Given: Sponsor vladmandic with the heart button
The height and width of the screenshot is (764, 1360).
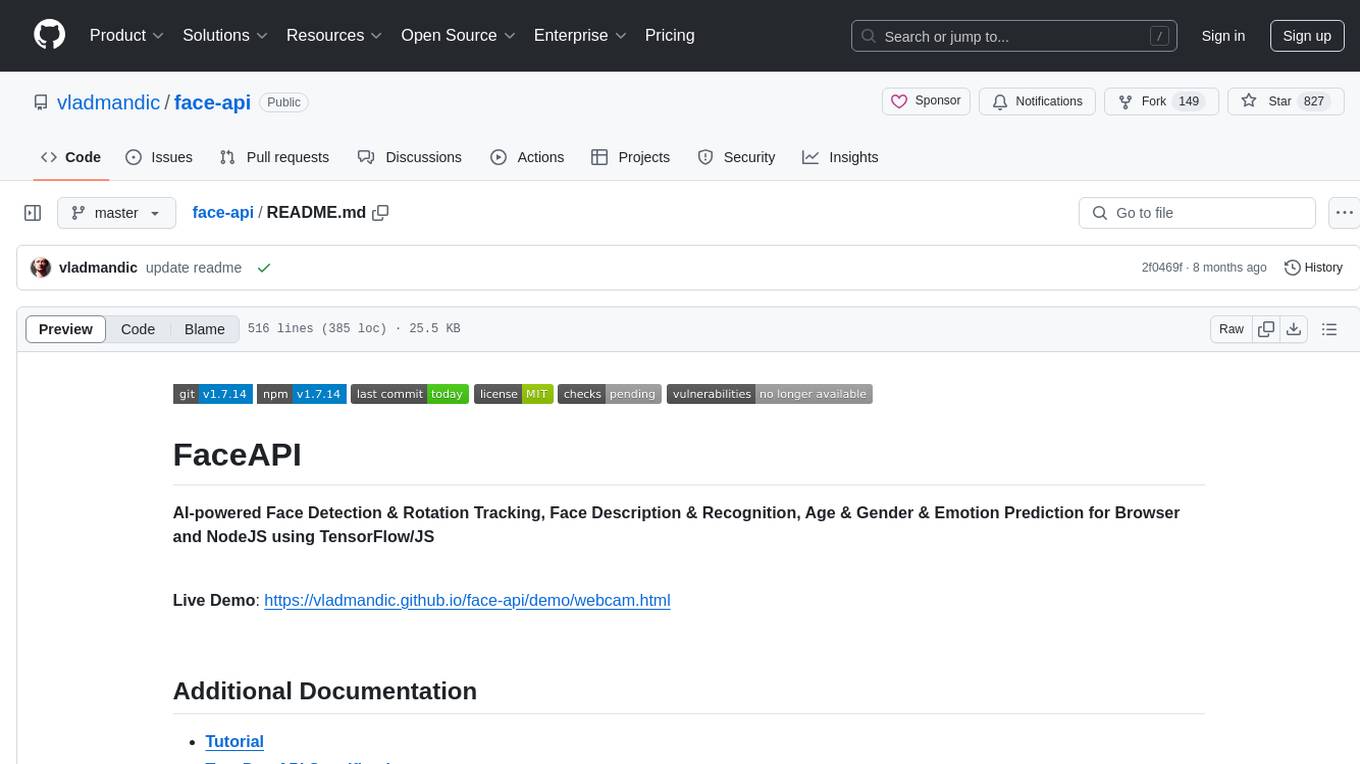Looking at the screenshot, I should (x=926, y=101).
